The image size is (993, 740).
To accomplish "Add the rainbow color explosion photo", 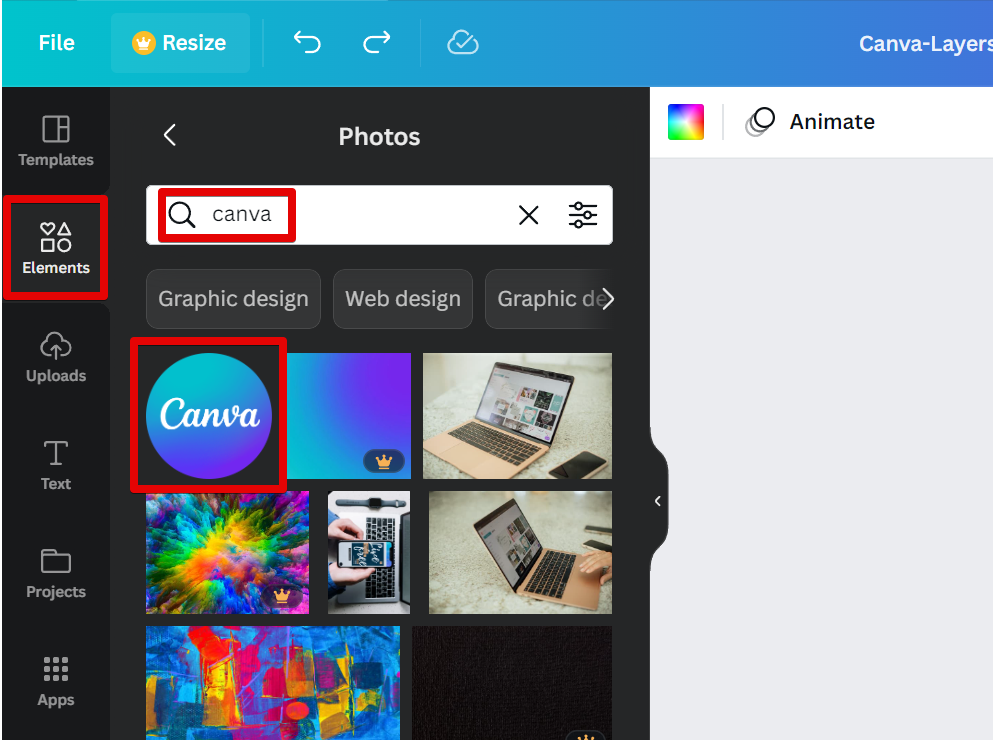I will (227, 552).
